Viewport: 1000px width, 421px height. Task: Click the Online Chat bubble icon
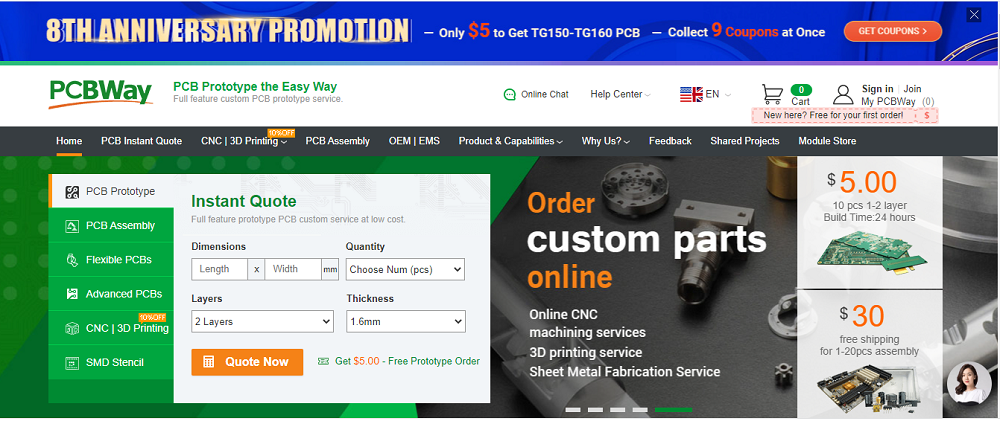point(509,94)
